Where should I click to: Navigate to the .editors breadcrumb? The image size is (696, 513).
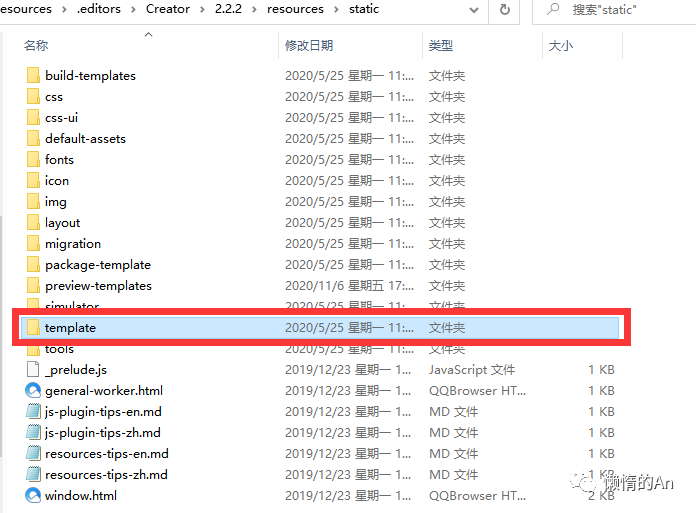pyautogui.click(x=99, y=9)
